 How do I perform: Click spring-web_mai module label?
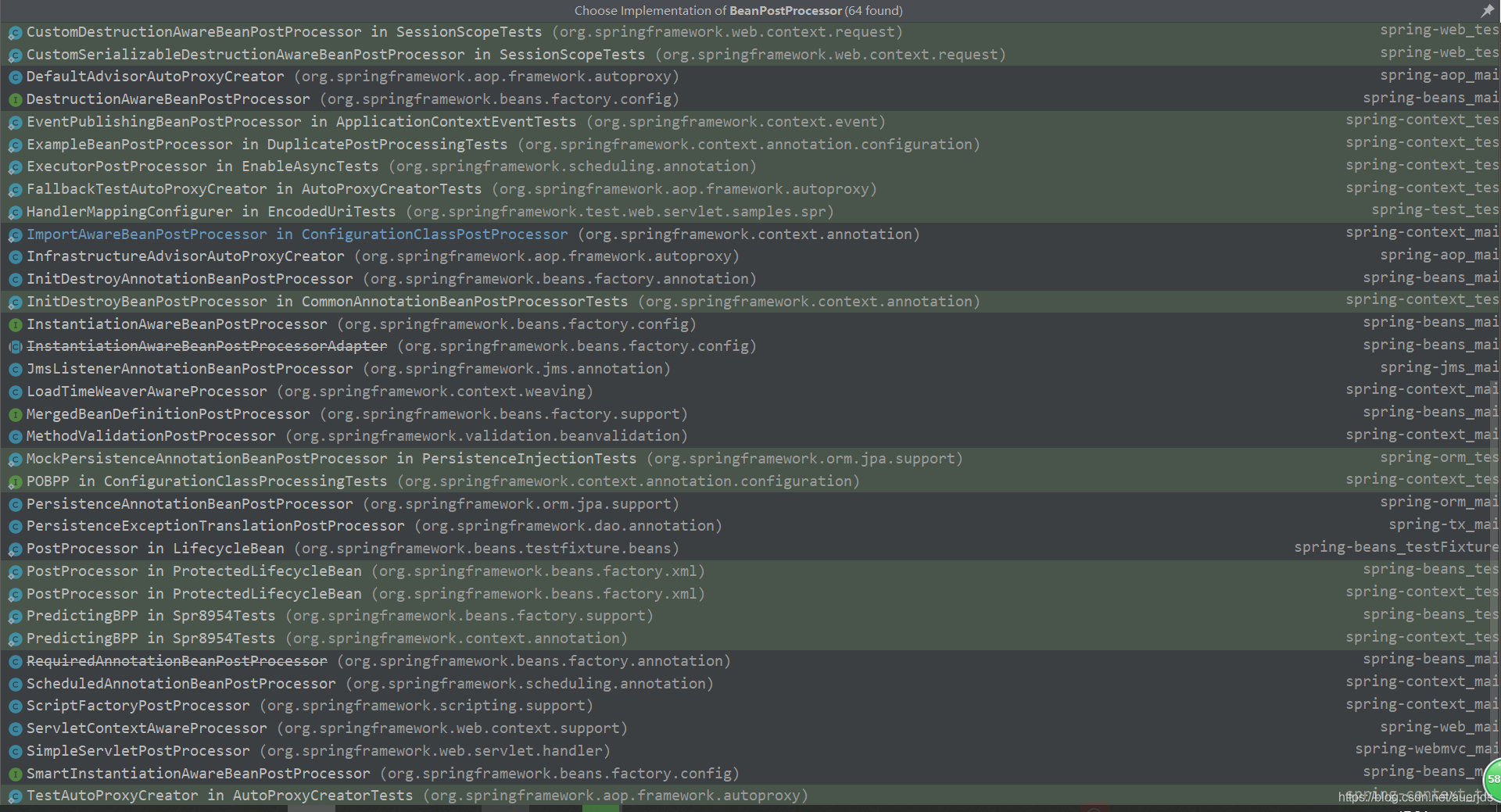pos(1439,727)
